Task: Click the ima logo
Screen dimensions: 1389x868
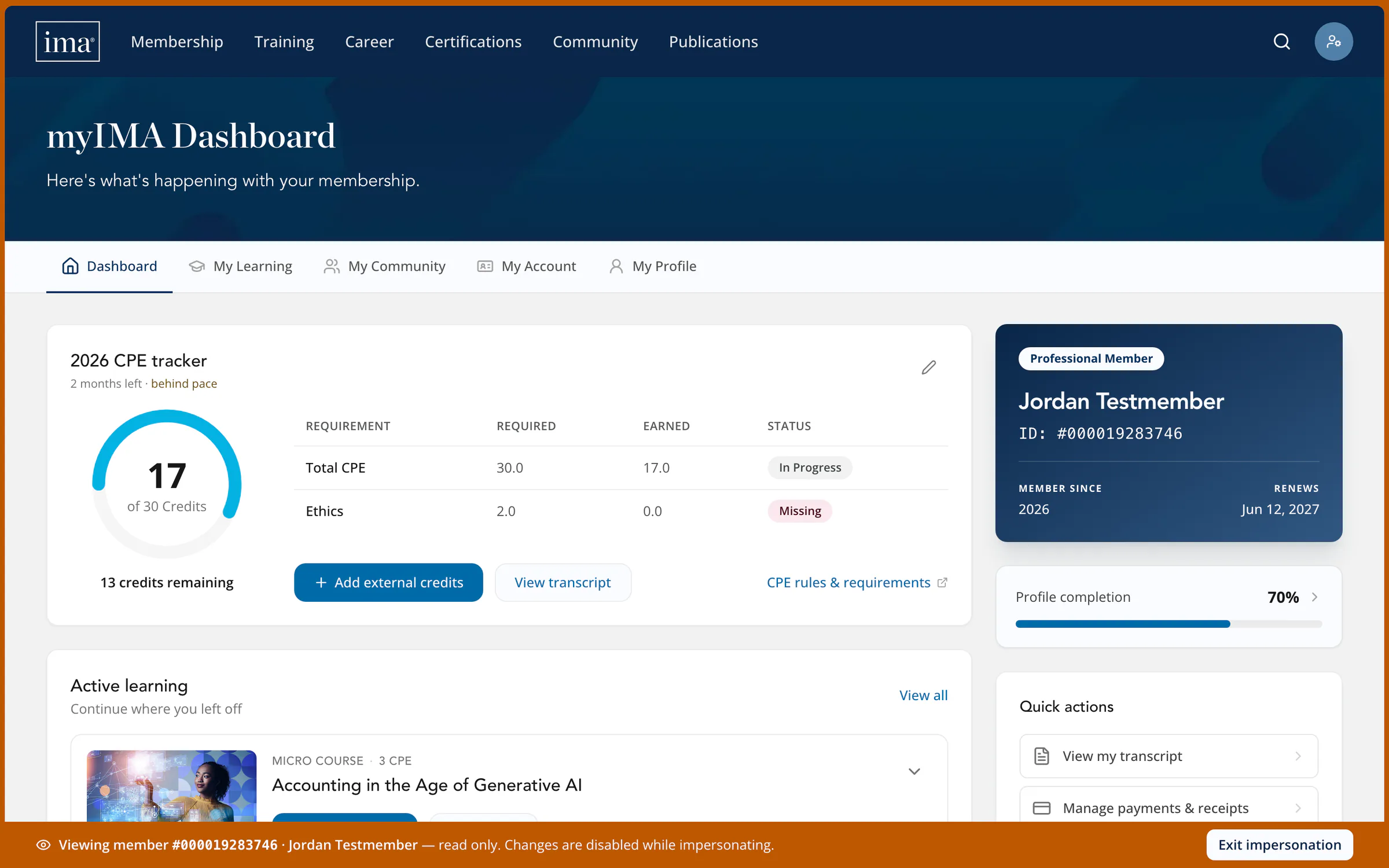Action: (68, 42)
